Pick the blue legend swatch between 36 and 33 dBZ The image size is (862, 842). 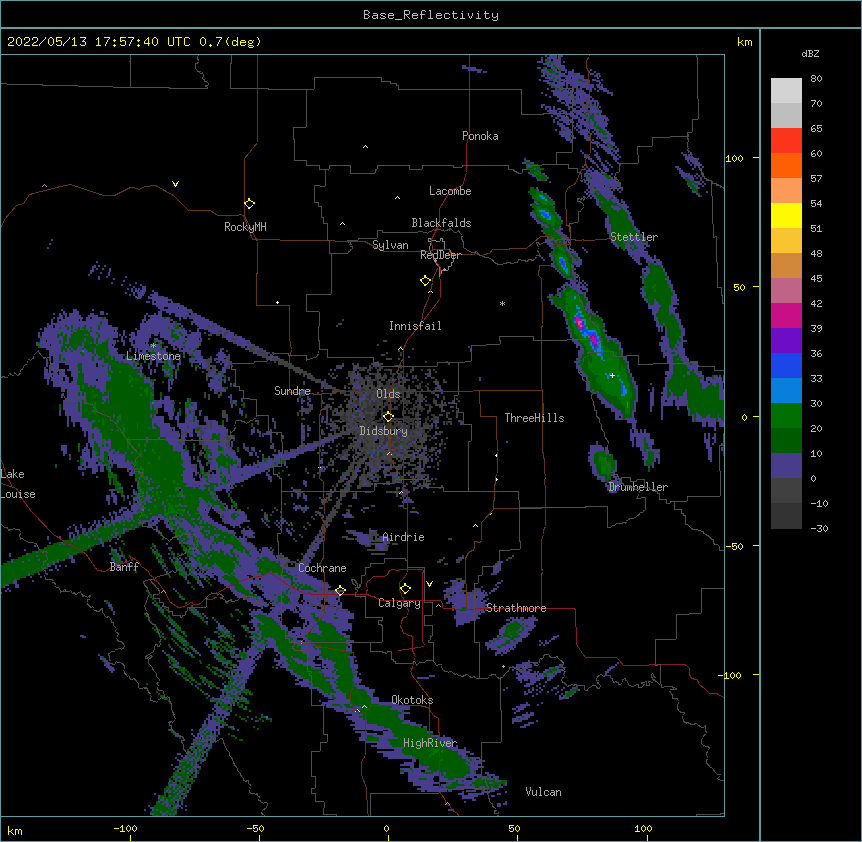[x=786, y=365]
